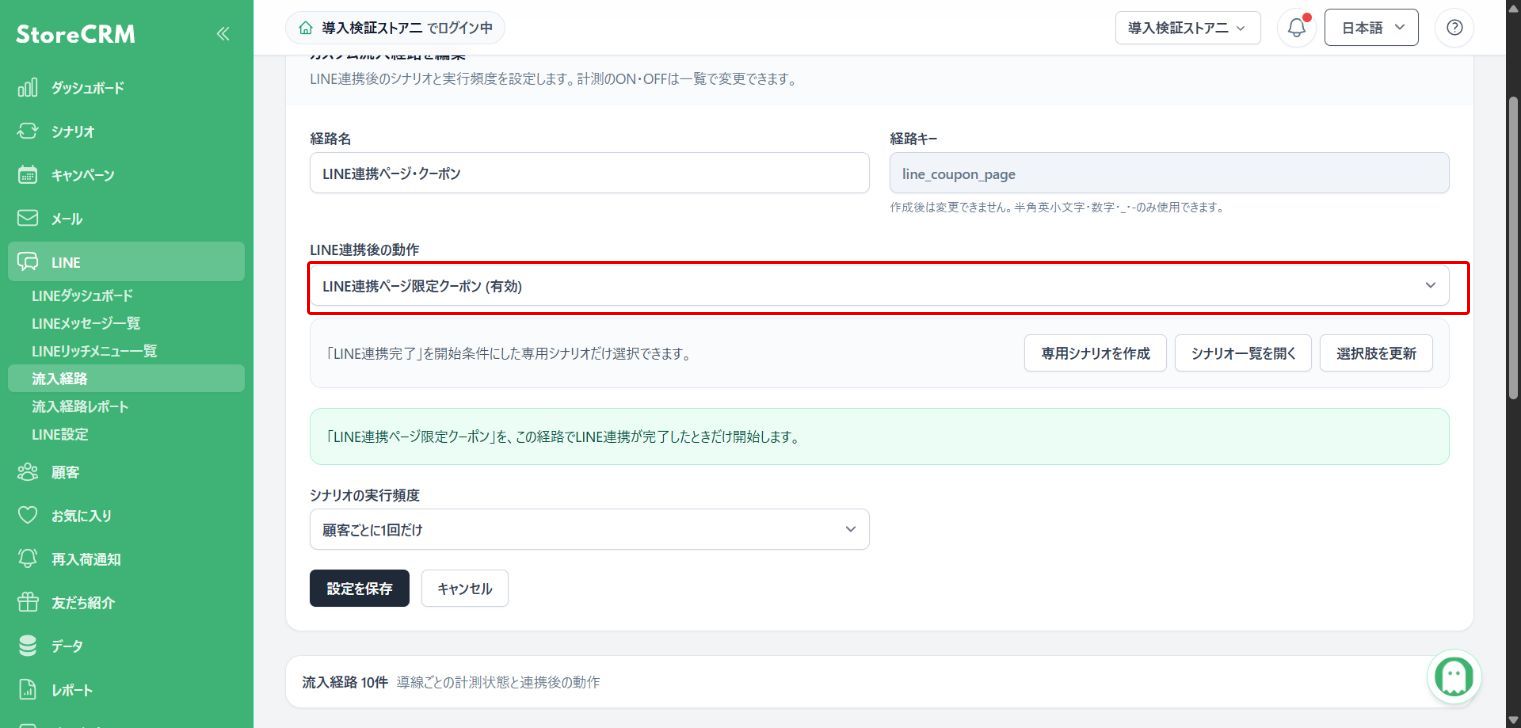Click the 再入荷通知 bell icon
This screenshot has width=1521, height=728.
(x=28, y=559)
